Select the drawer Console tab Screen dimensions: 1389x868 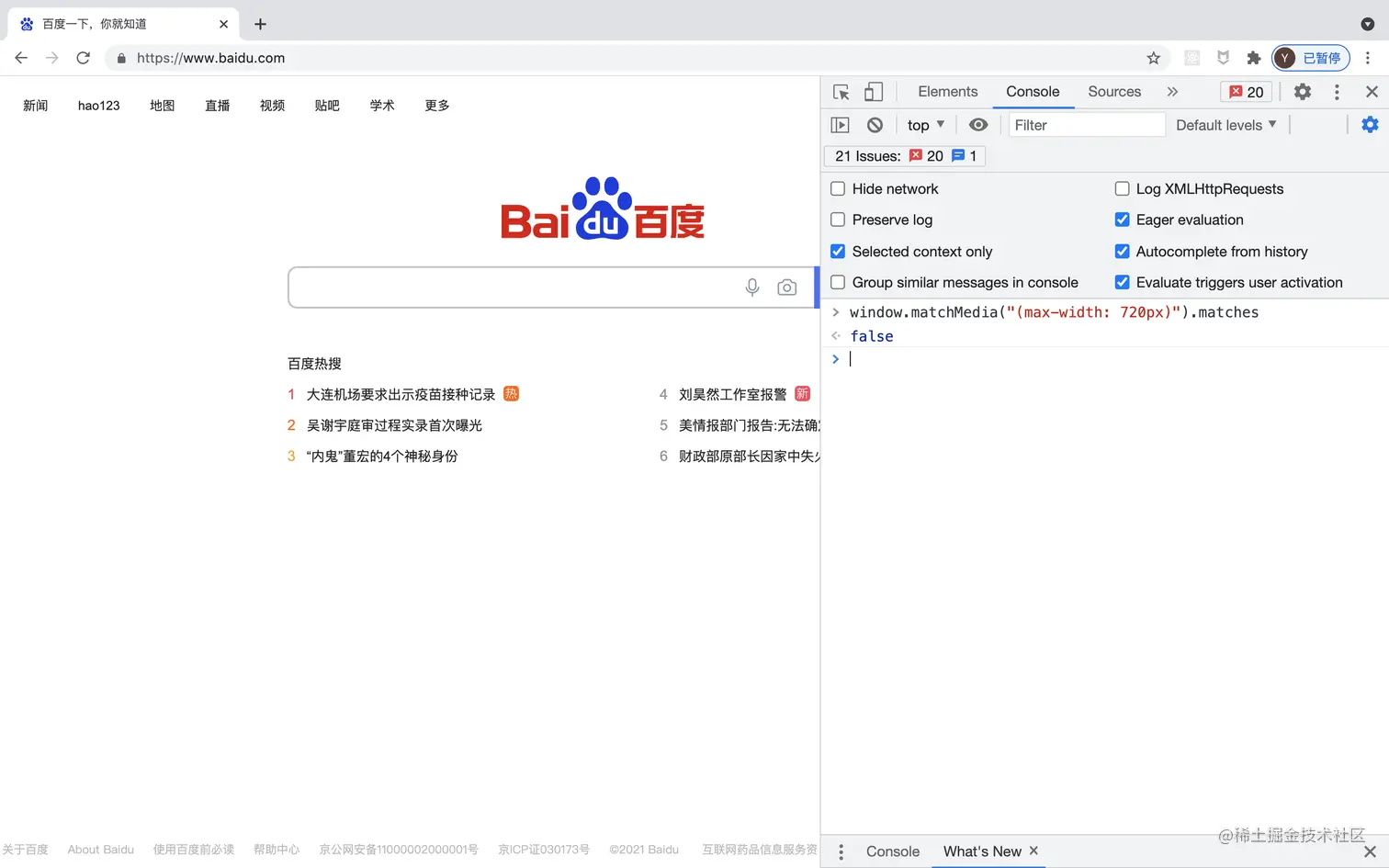893,851
